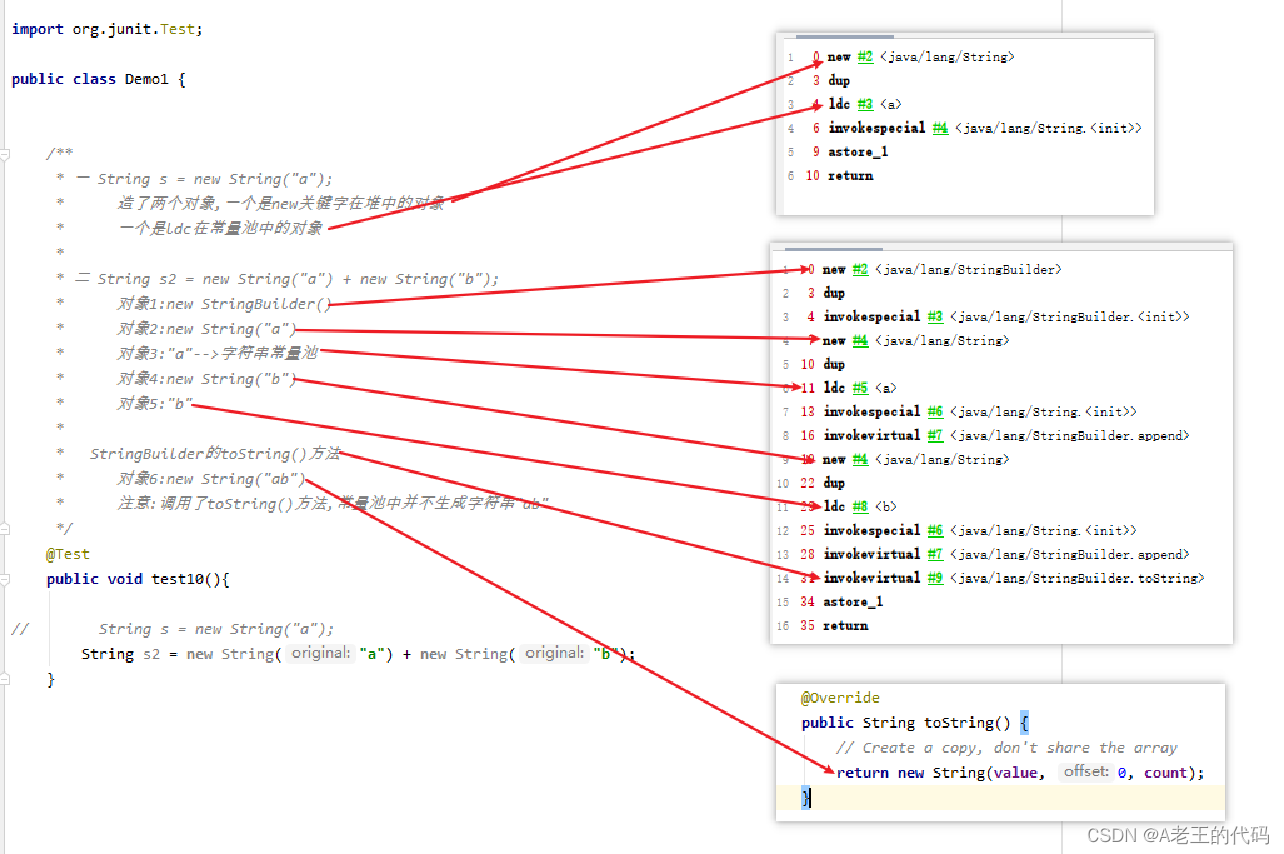This screenshot has height=854, width=1284.
Task: Open #7 link at bytecode offset 28
Action: pos(935,554)
